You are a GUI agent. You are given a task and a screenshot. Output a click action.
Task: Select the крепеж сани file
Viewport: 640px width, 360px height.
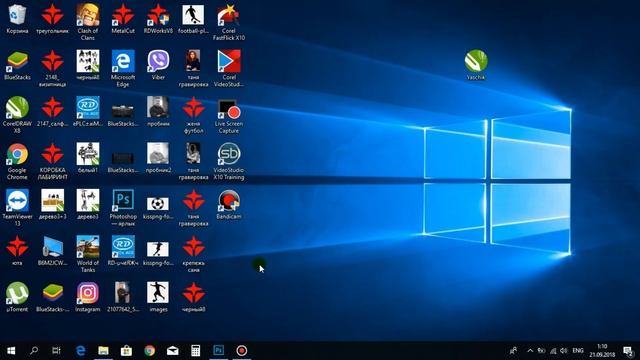(x=193, y=255)
